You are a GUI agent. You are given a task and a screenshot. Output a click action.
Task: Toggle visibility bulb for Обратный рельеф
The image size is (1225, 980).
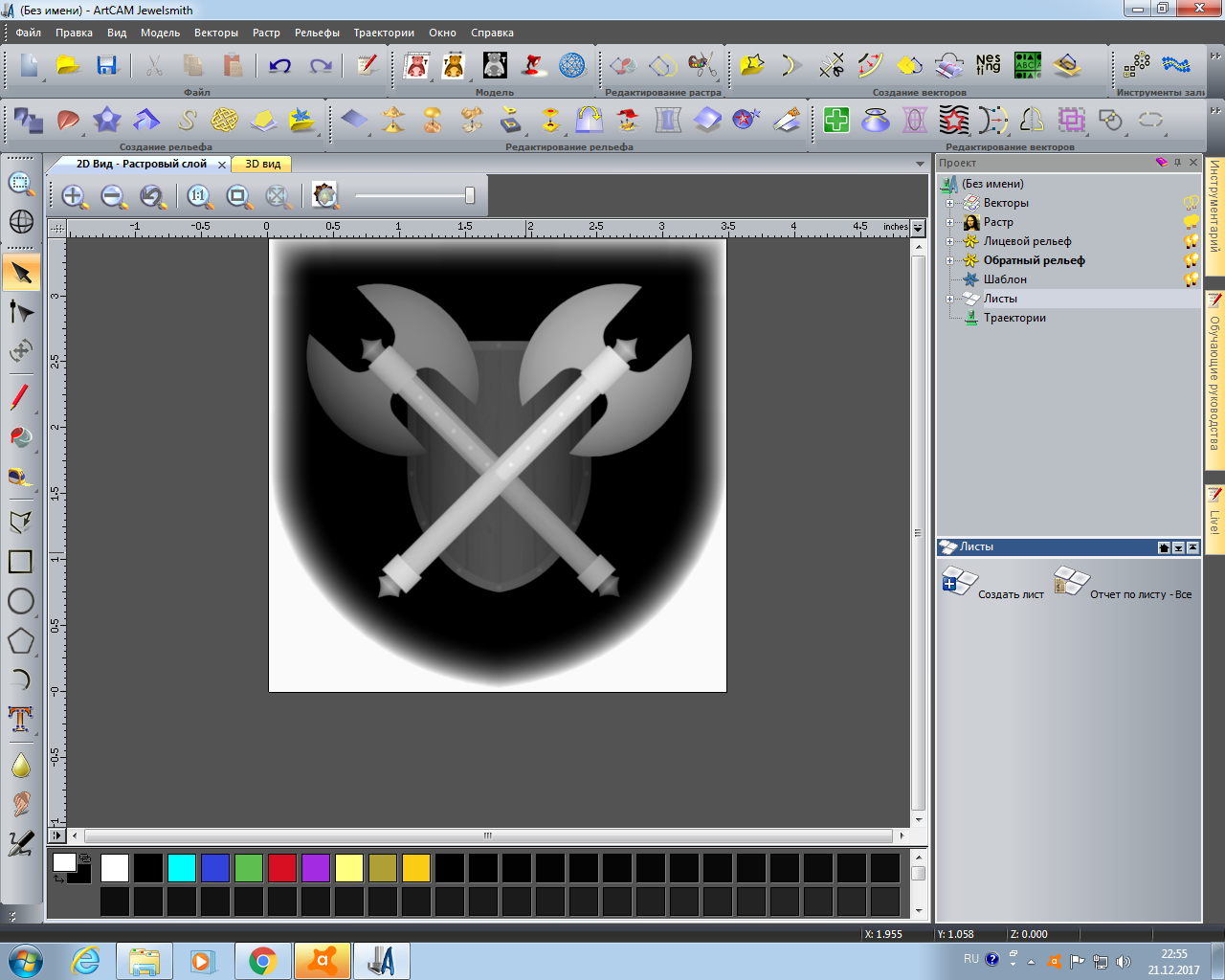click(x=1192, y=260)
